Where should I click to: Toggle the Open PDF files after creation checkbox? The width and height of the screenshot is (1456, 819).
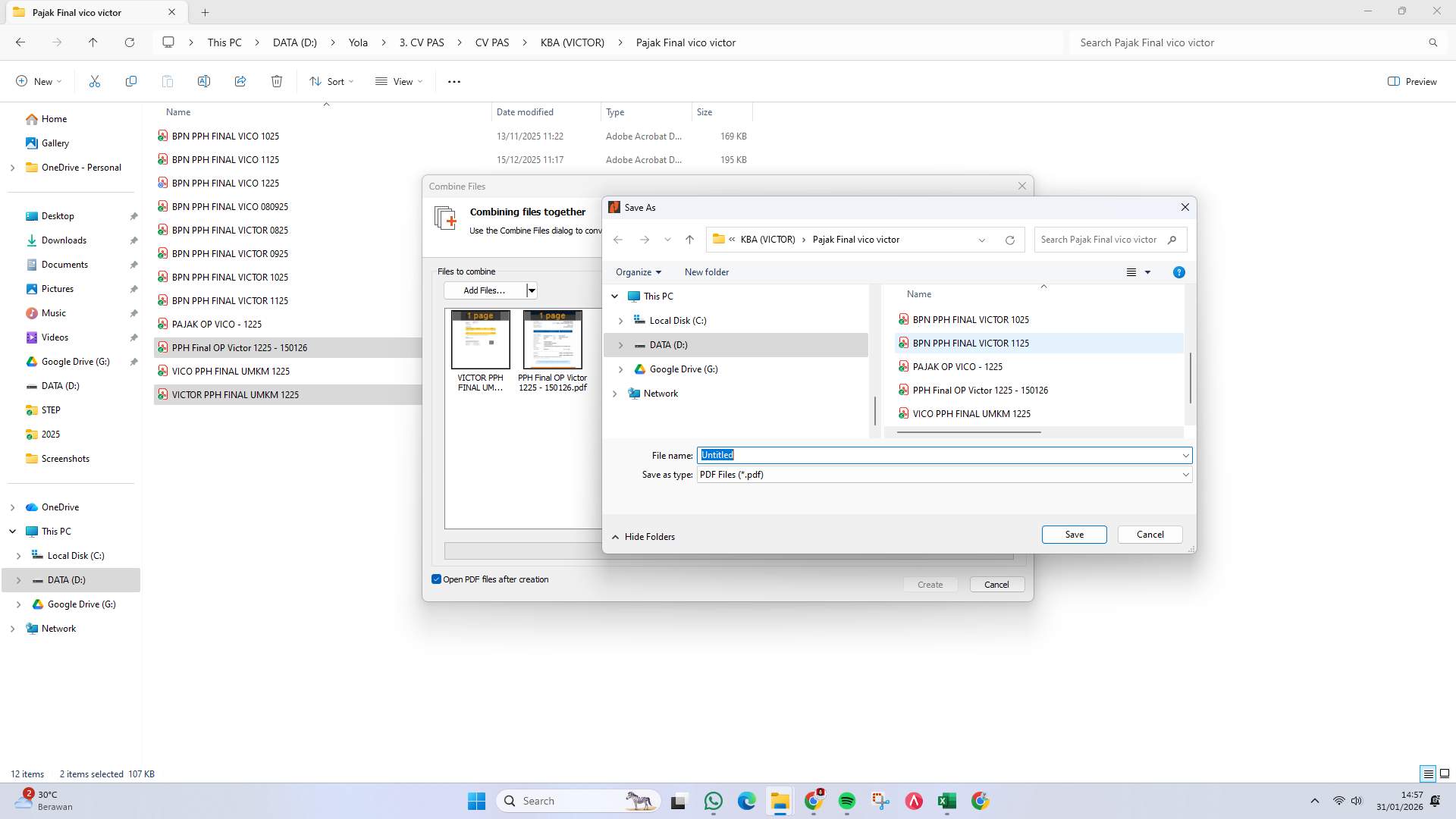(x=436, y=579)
